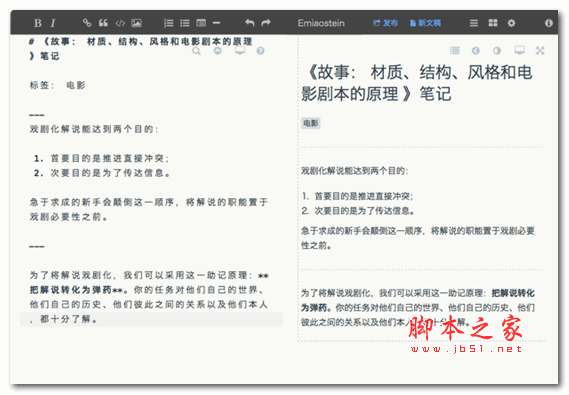Open the Emiaostein account menu
Viewport: 569px width, 395px height.
tap(321, 23)
